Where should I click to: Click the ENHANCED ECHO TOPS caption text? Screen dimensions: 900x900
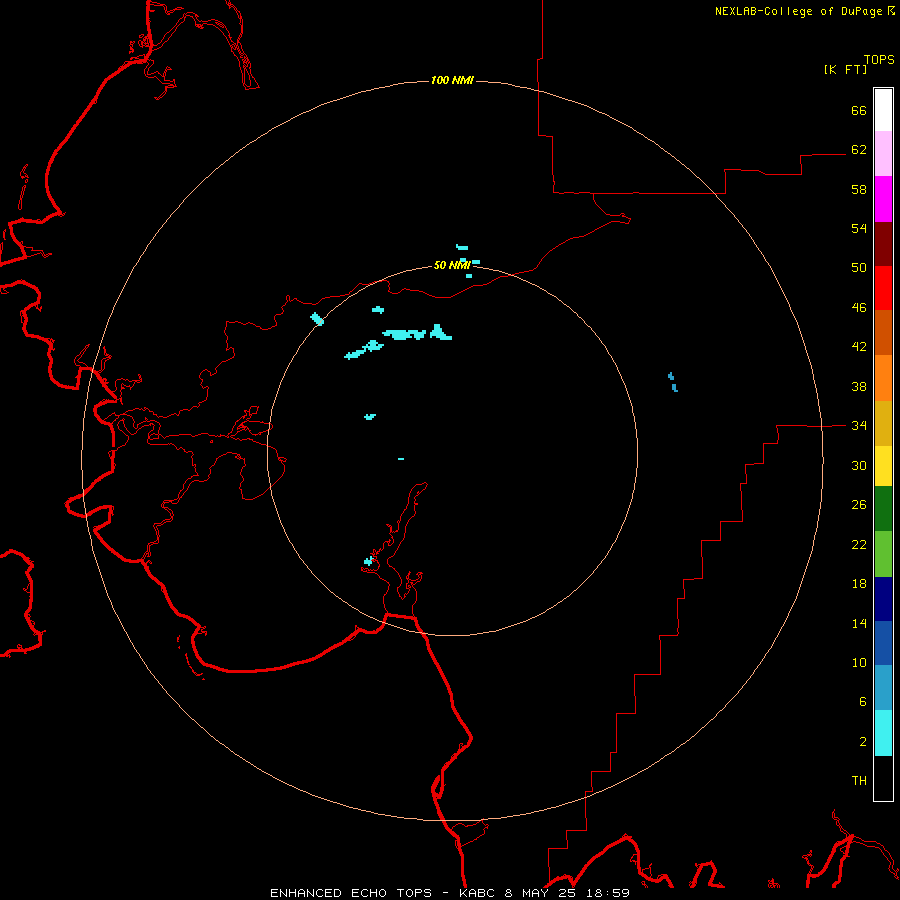(351, 893)
